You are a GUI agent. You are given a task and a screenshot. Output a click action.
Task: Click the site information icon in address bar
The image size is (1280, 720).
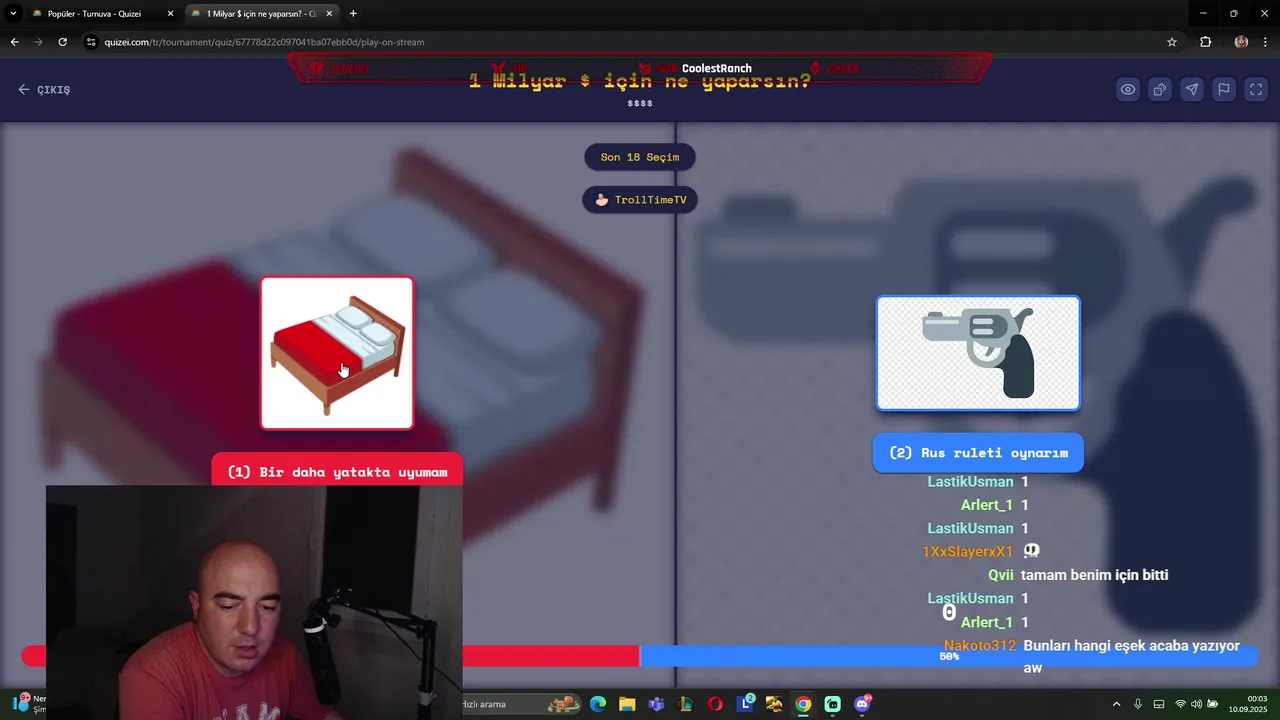click(91, 42)
